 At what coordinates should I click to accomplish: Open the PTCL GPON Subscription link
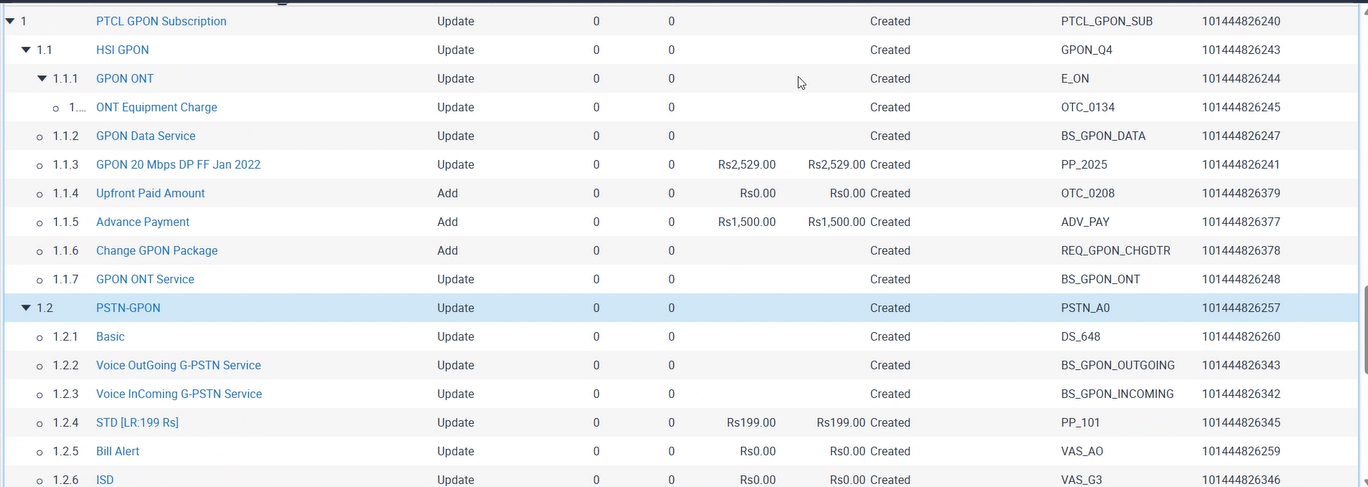[161, 21]
